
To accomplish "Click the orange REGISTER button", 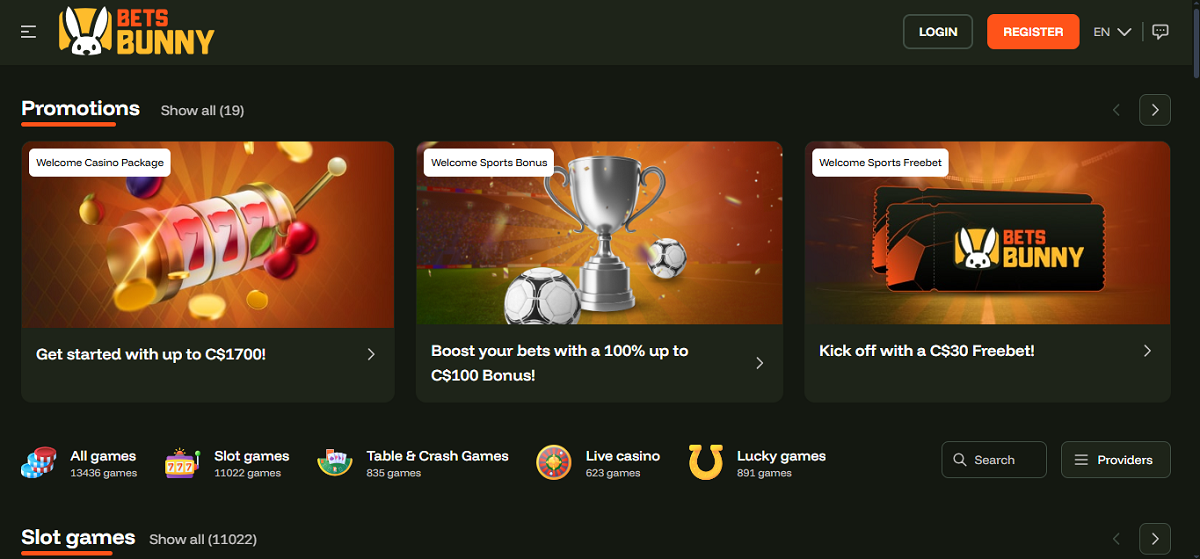I will point(1033,32).
